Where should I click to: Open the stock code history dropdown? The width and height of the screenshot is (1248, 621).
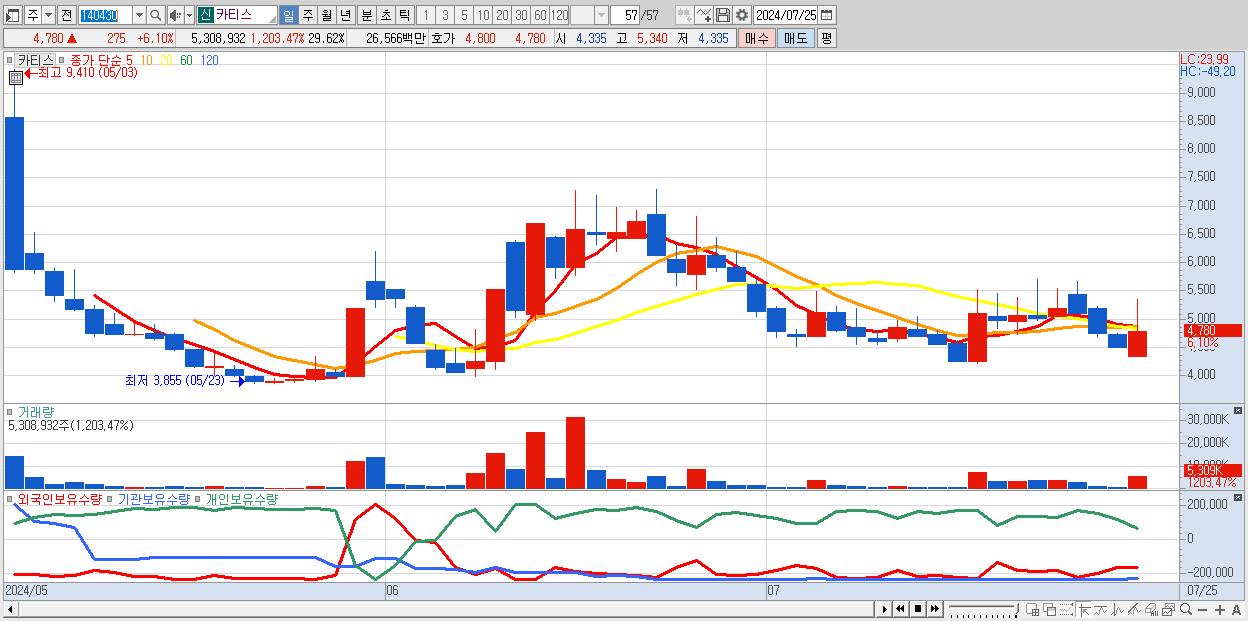tap(139, 15)
